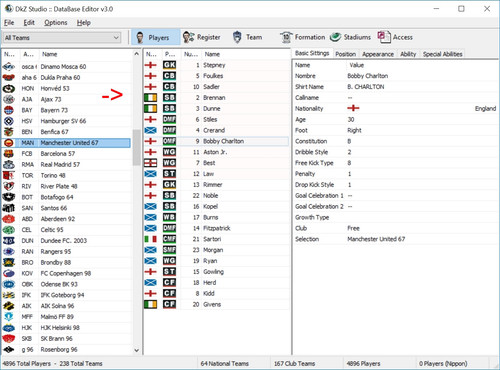Viewport: 500px width, 370px height.
Task: Switch to Basic Settings tab
Action: click(x=312, y=53)
